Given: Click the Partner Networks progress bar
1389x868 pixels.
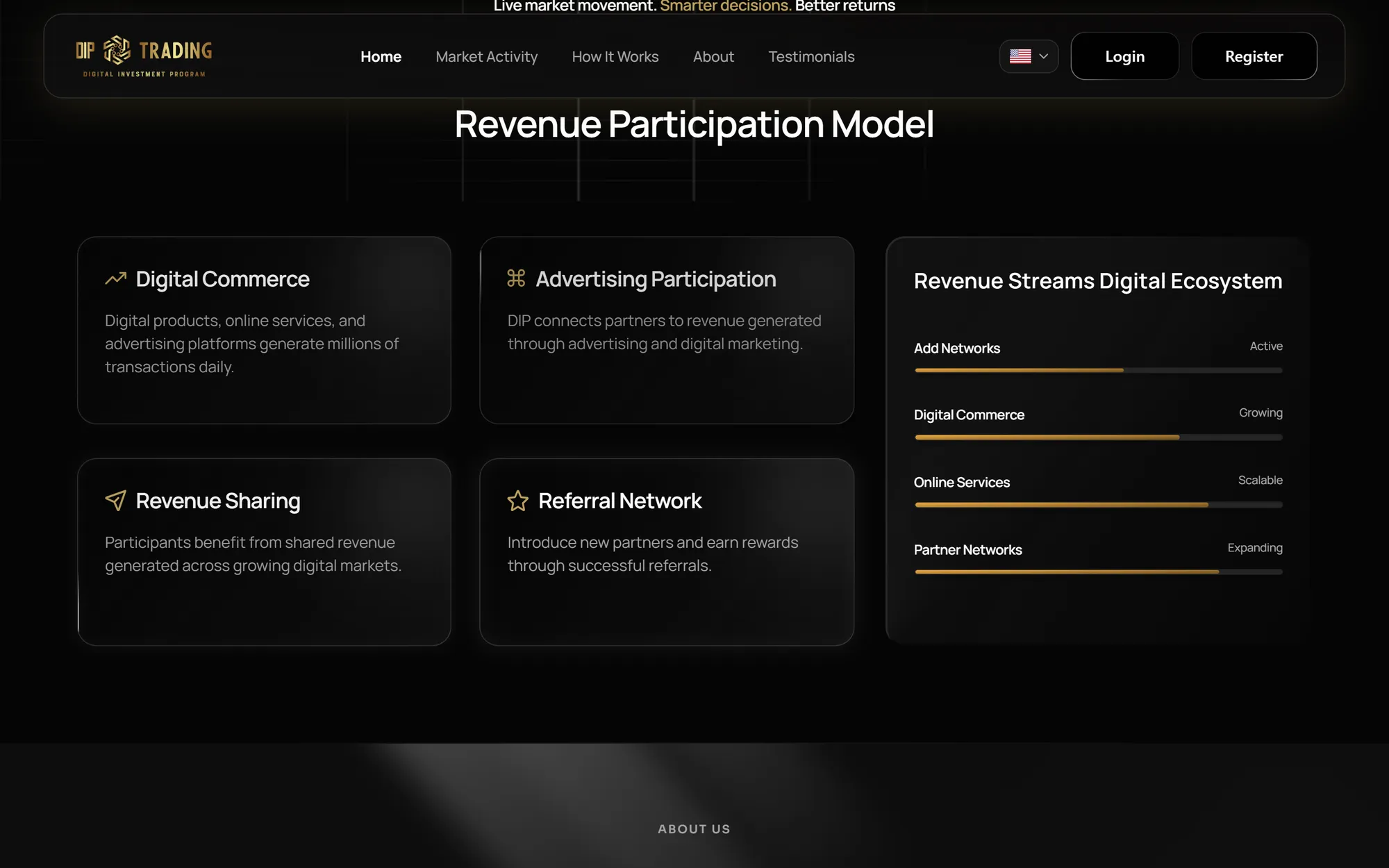Looking at the screenshot, I should point(1098,572).
